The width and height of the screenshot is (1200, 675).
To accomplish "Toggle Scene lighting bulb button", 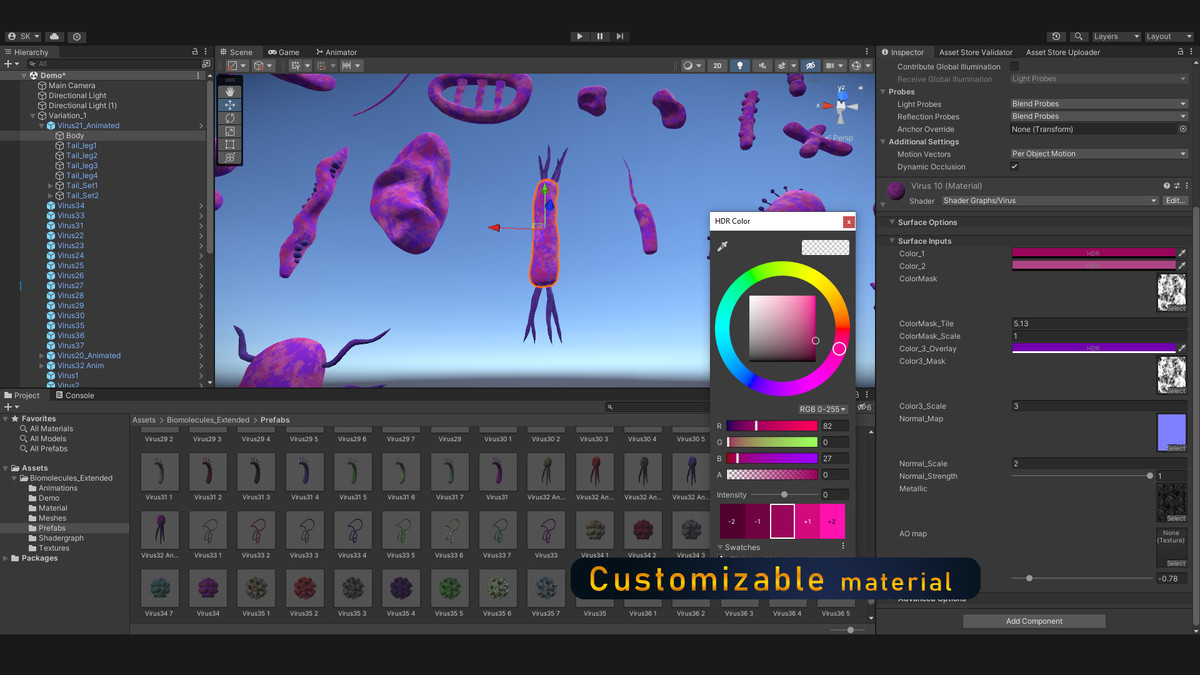I will pyautogui.click(x=740, y=66).
